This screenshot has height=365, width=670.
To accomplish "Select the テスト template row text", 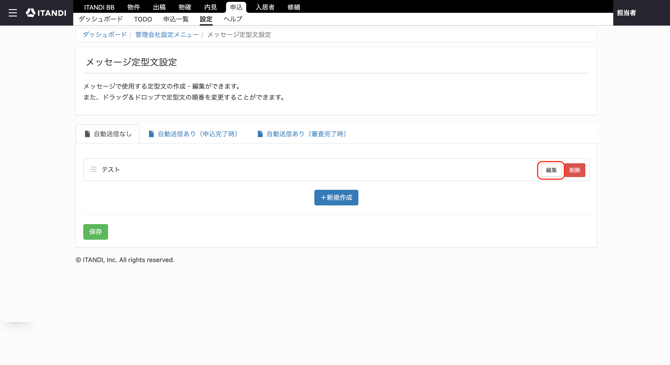I will [x=111, y=170].
